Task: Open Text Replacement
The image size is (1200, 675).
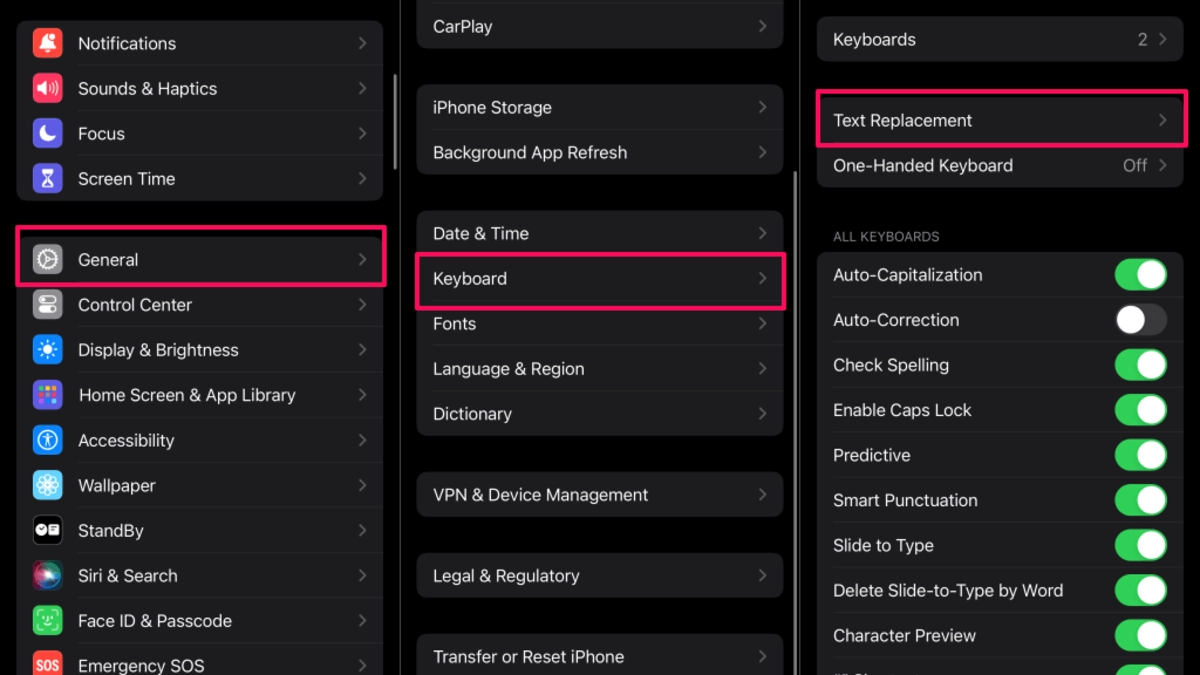Action: (1000, 119)
